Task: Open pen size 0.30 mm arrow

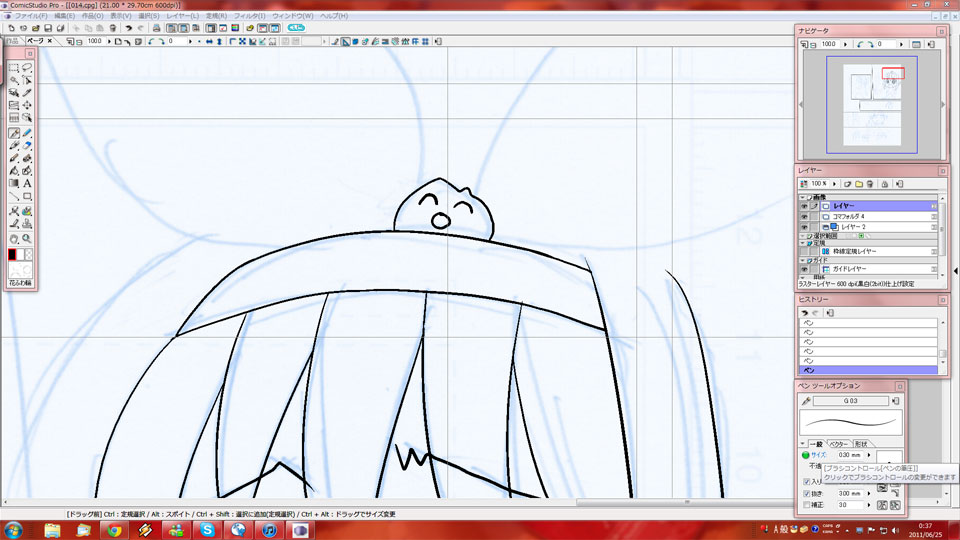Action: pos(869,455)
